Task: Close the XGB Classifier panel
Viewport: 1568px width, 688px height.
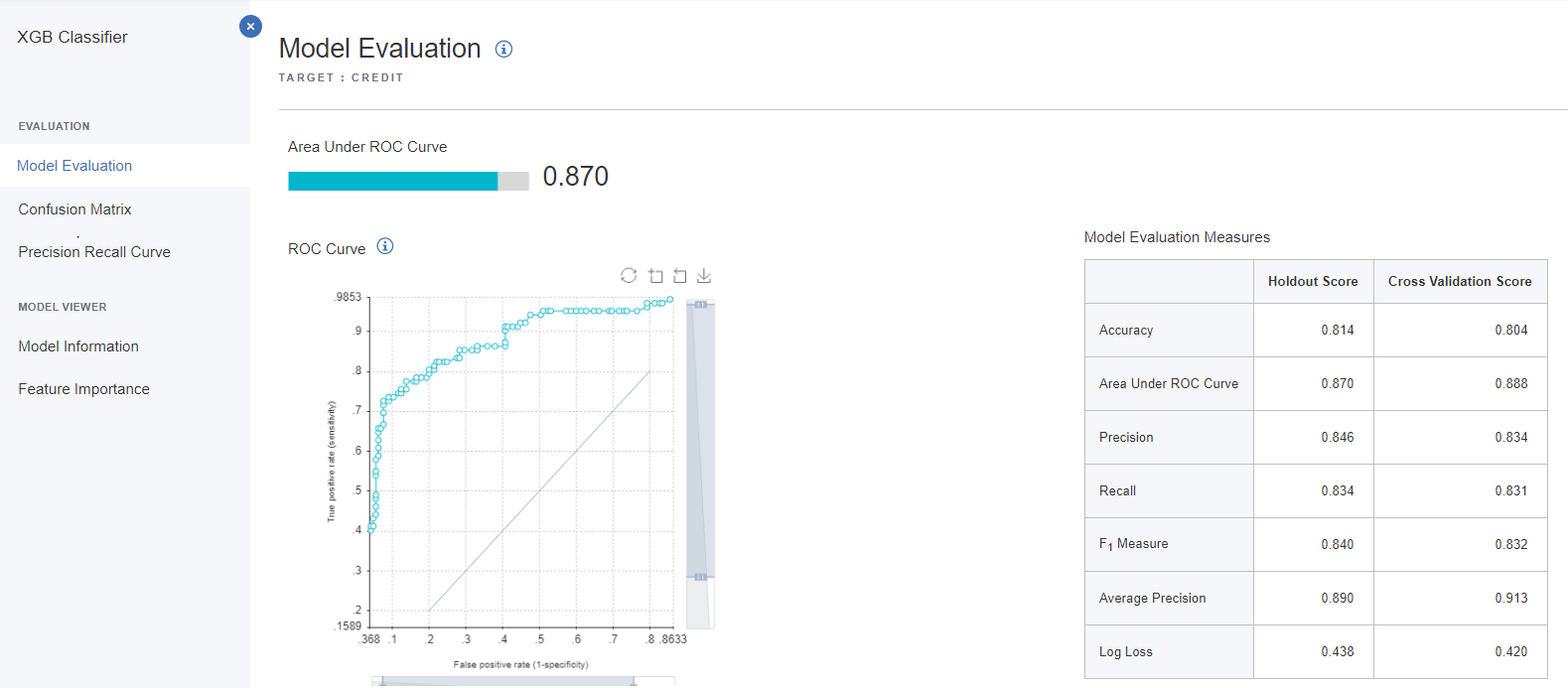Action: [x=250, y=27]
